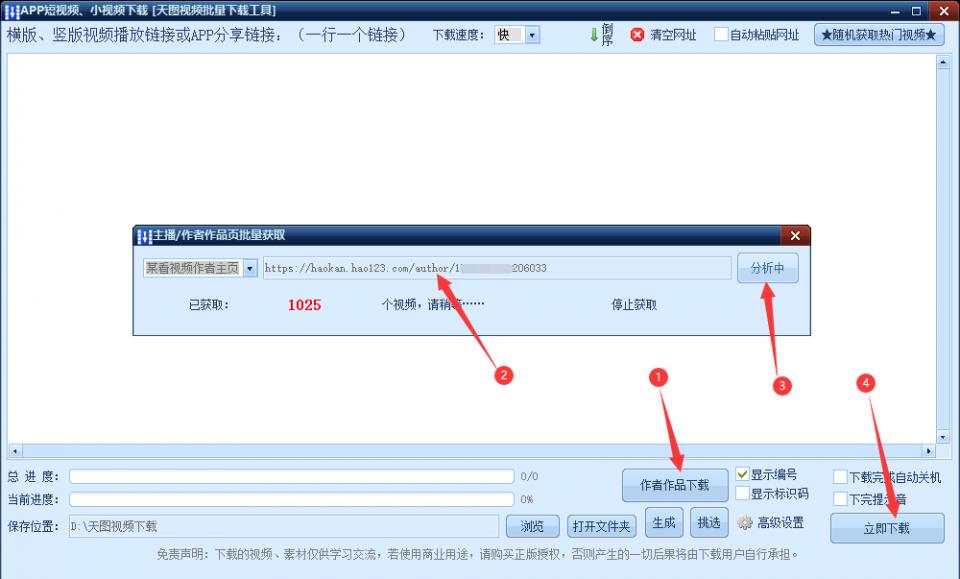960x579 pixels.
Task: Click the app logo icon in title bar
Action: pos(11,11)
